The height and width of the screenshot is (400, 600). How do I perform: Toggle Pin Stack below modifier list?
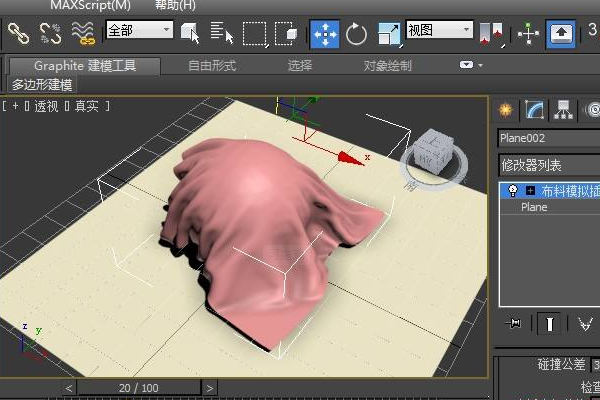click(515, 323)
